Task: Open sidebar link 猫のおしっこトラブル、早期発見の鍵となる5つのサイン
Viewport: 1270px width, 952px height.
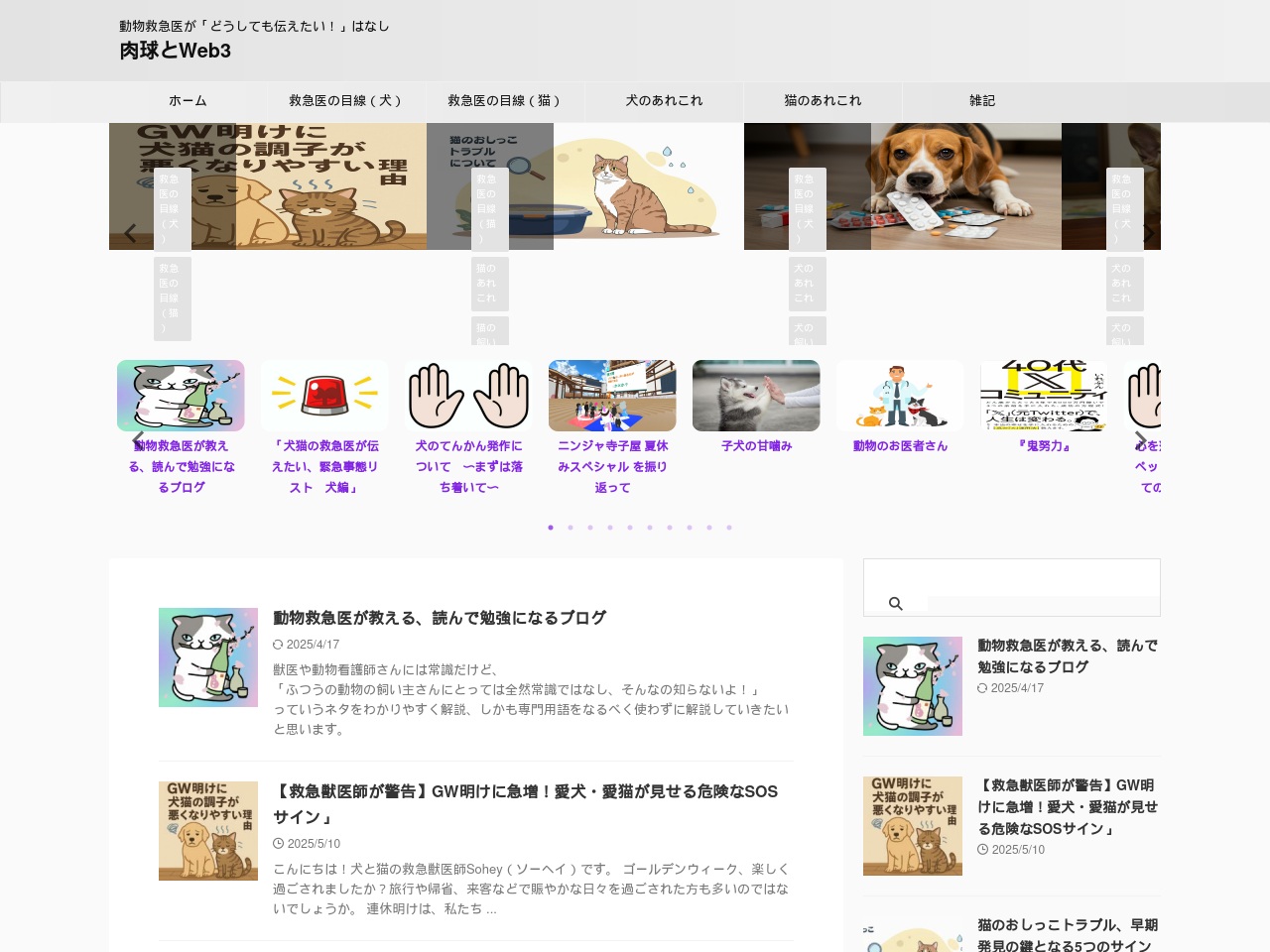Action: 1068,935
